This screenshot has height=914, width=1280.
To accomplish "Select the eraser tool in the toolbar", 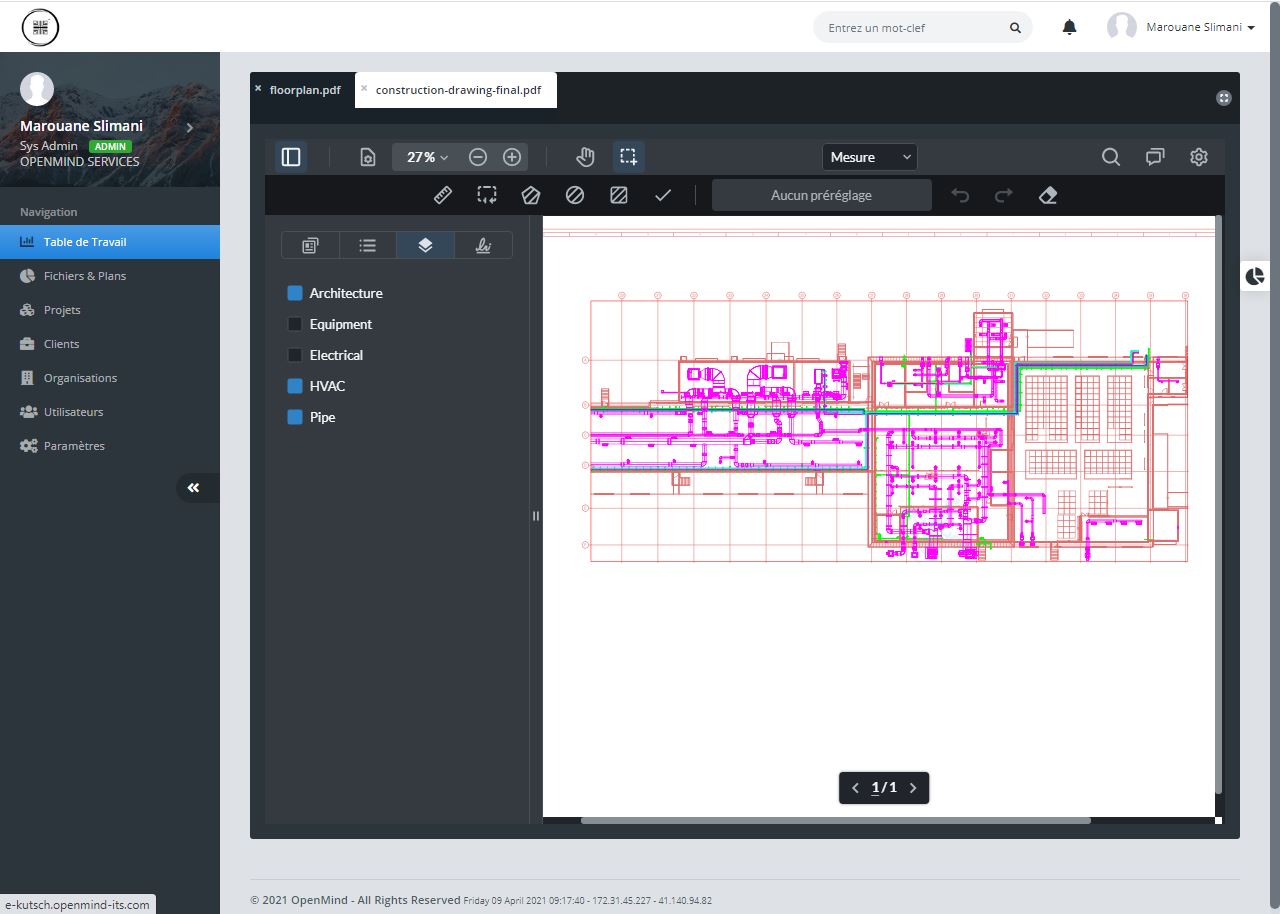I will [x=1047, y=195].
